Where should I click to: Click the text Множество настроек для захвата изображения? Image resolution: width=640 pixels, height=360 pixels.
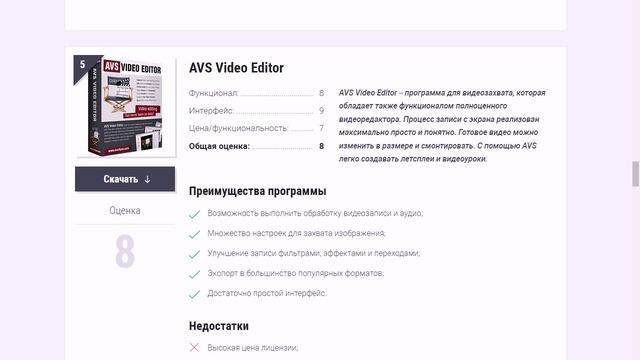pos(296,233)
